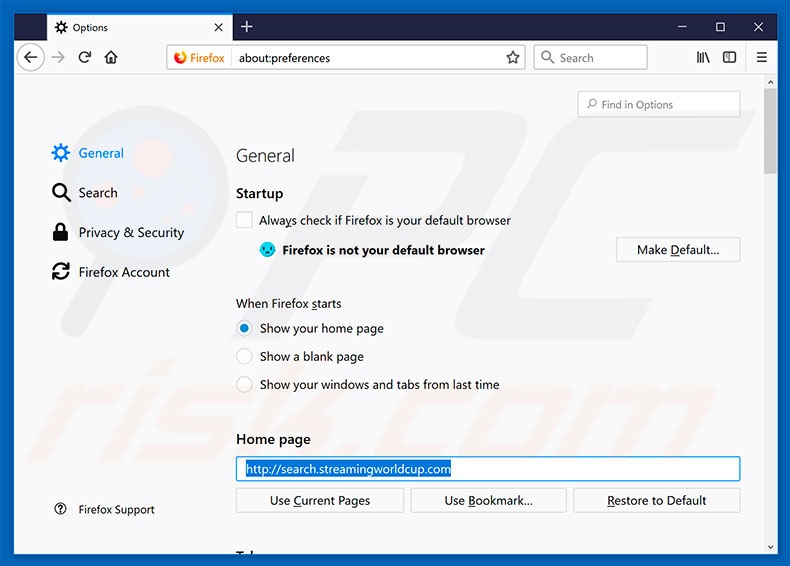790x566 pixels.
Task: Open the Search settings category
Action: (x=85, y=193)
